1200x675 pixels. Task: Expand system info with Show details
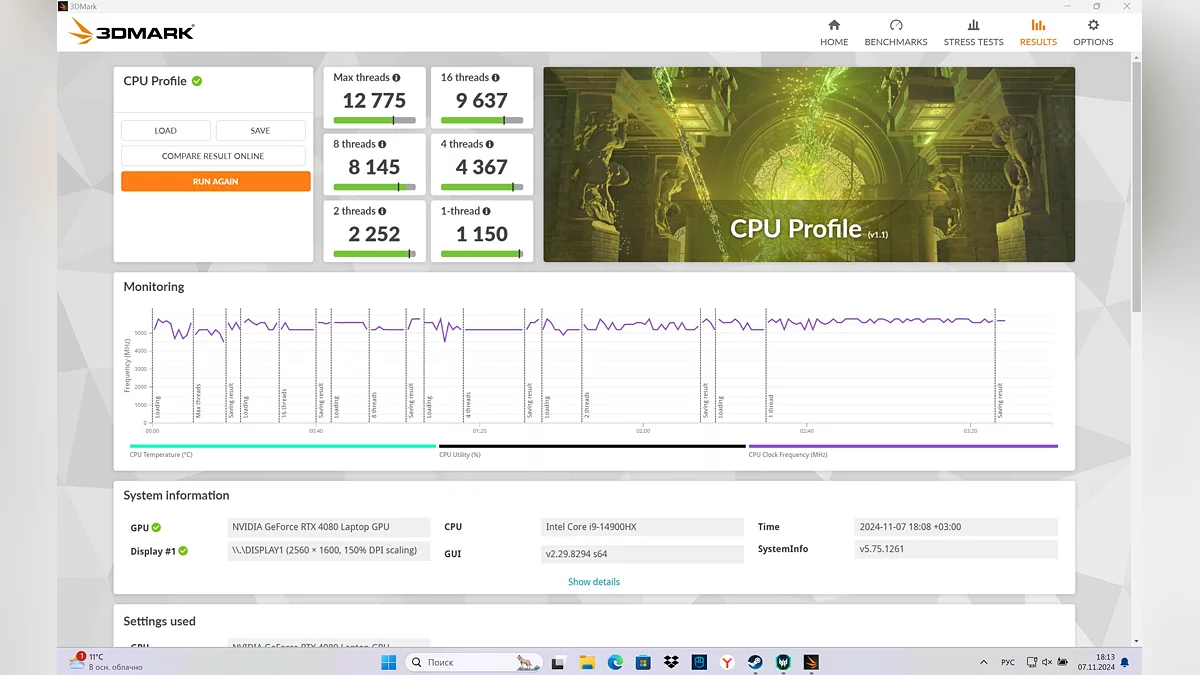click(x=594, y=582)
